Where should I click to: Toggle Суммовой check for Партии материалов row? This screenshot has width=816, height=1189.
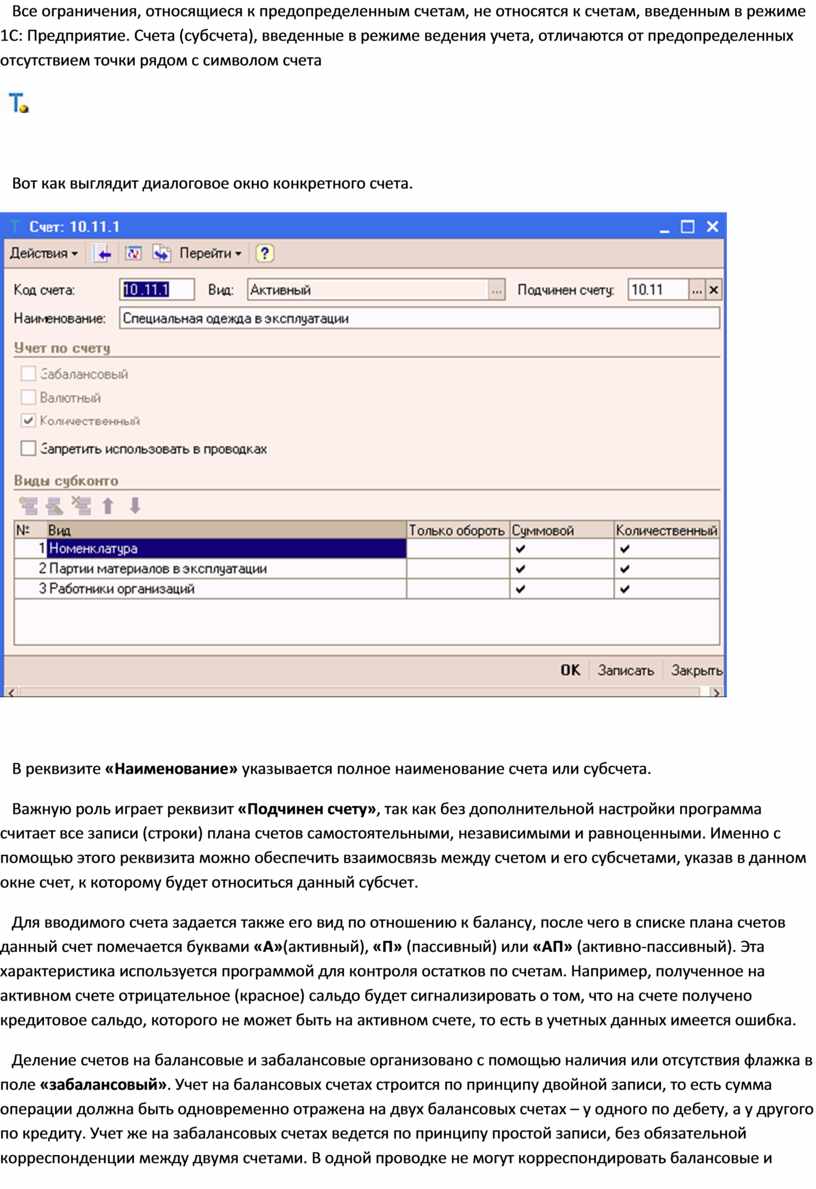(x=520, y=569)
